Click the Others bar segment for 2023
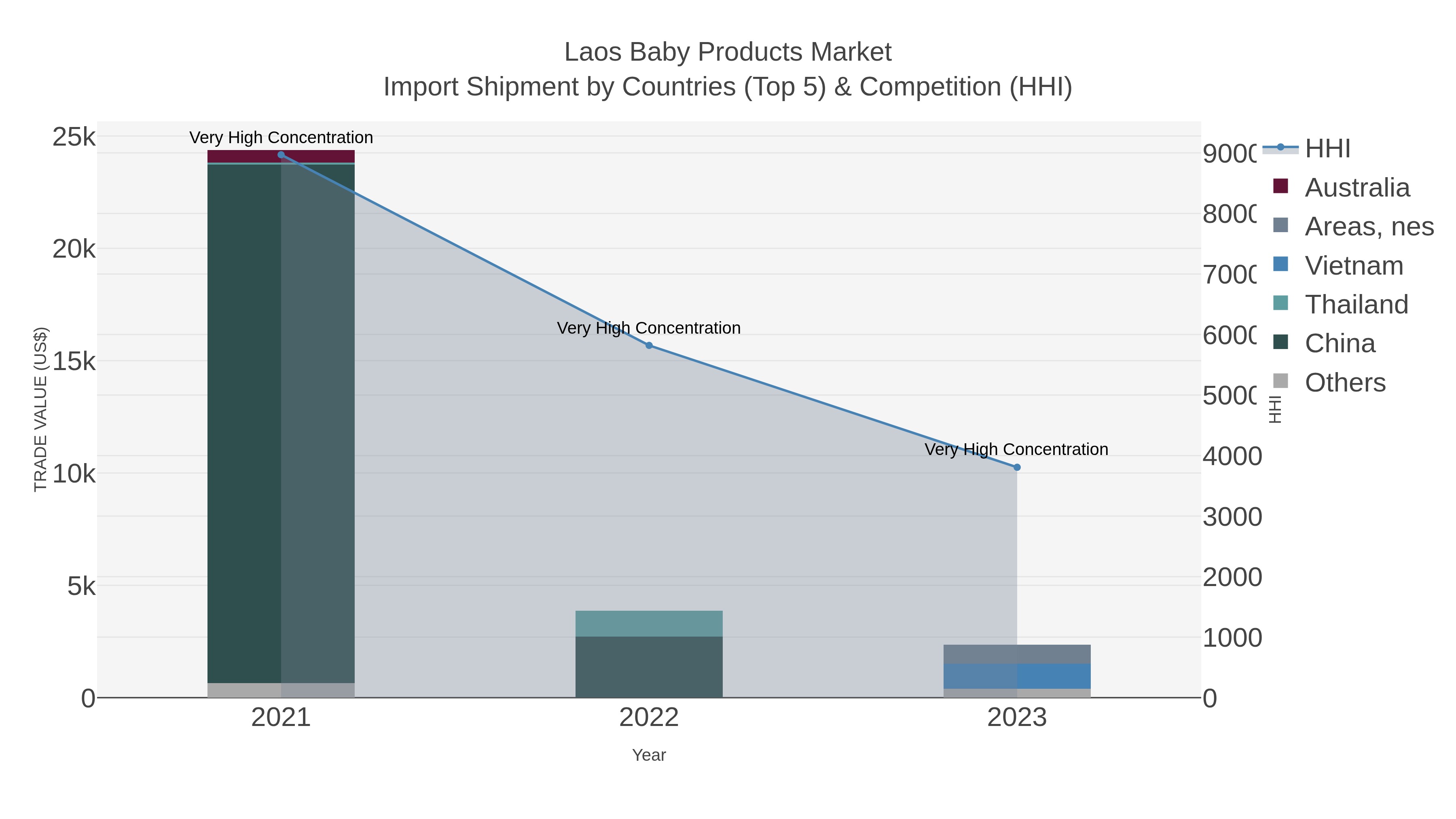The image size is (1456, 819). click(x=1017, y=694)
